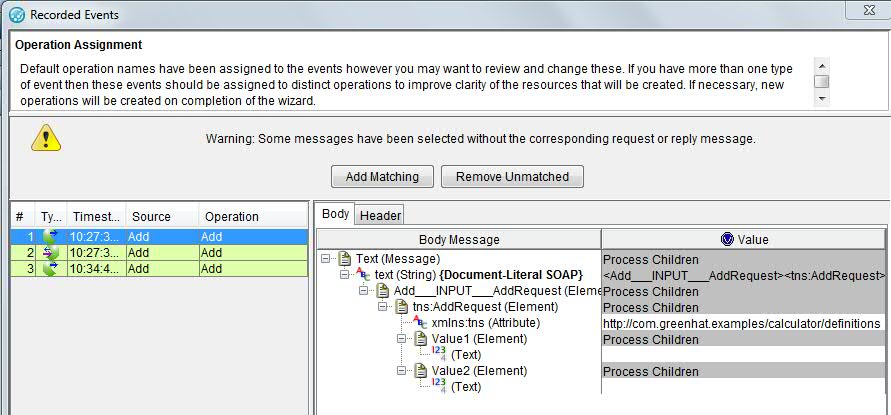
Task: Click the Process Children cell for Text (Message)
Action: tap(744, 259)
